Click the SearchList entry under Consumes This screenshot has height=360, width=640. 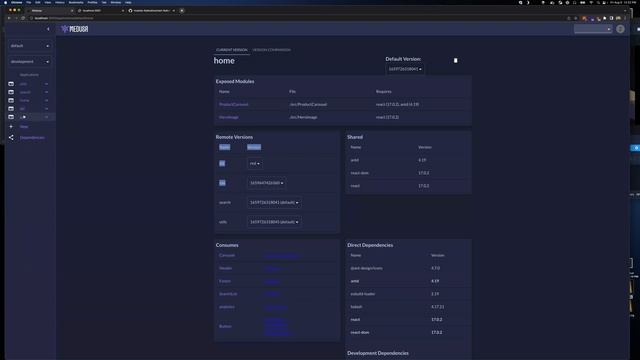pyautogui.click(x=228, y=294)
